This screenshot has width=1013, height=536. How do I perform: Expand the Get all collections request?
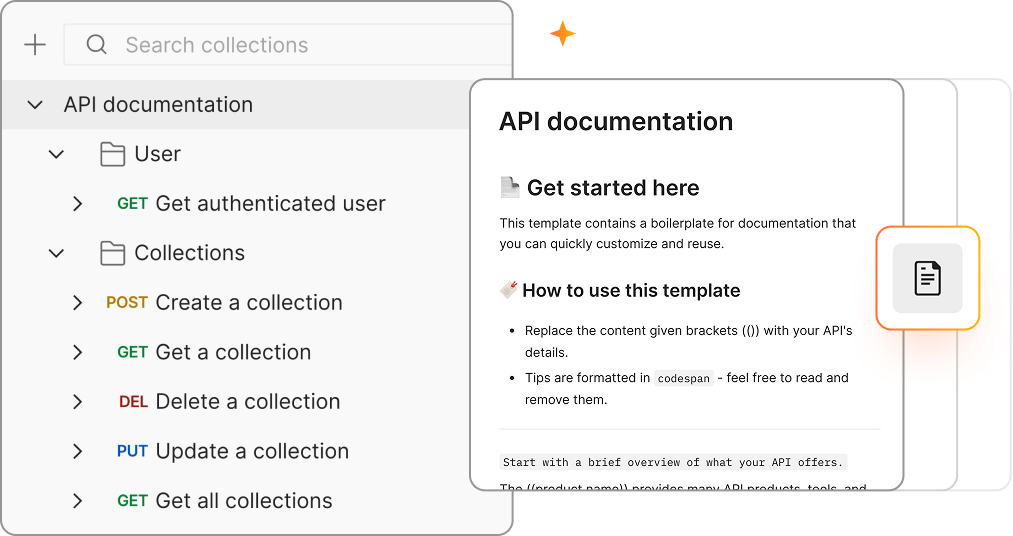[x=78, y=500]
